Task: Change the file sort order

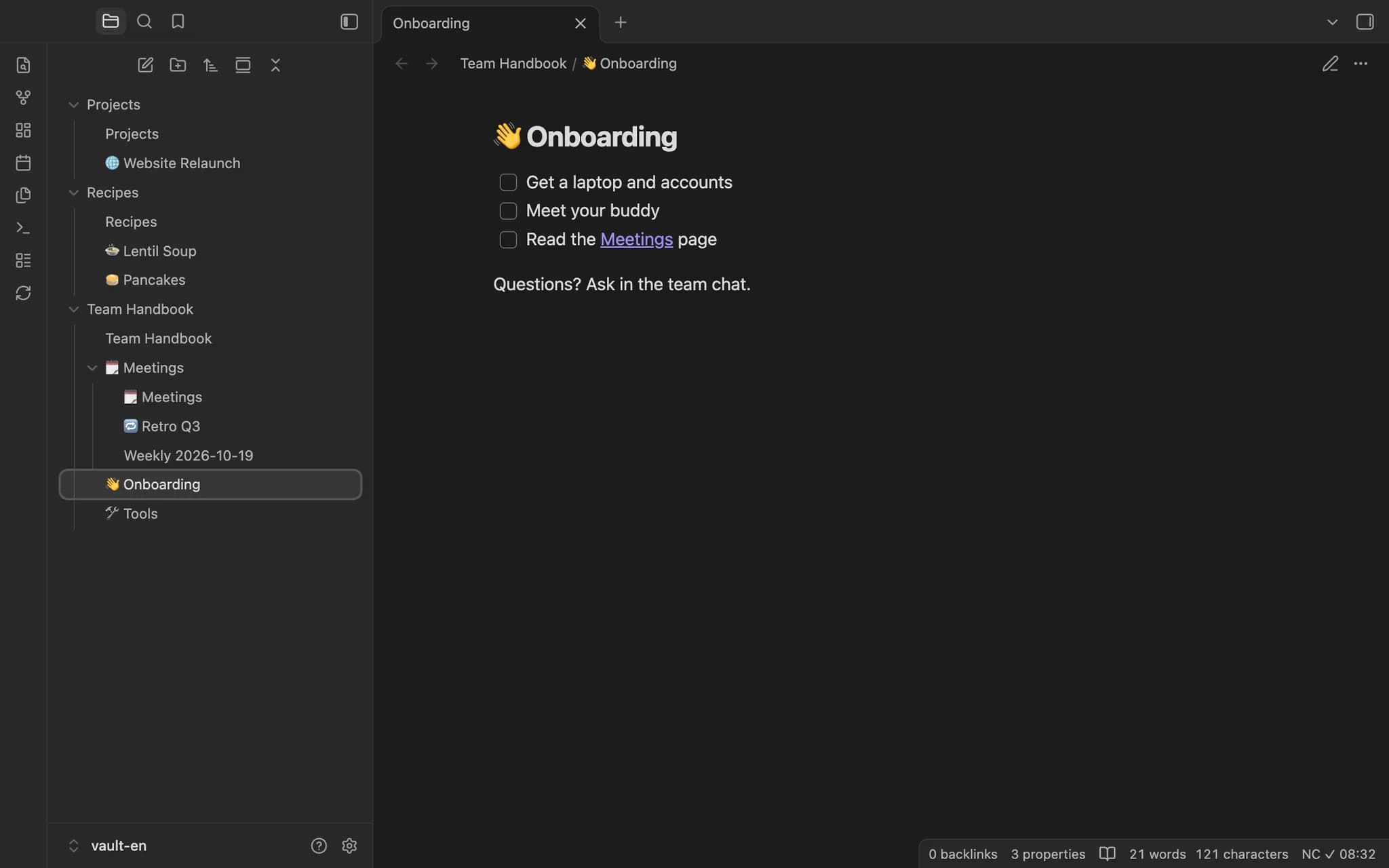Action: (x=210, y=65)
